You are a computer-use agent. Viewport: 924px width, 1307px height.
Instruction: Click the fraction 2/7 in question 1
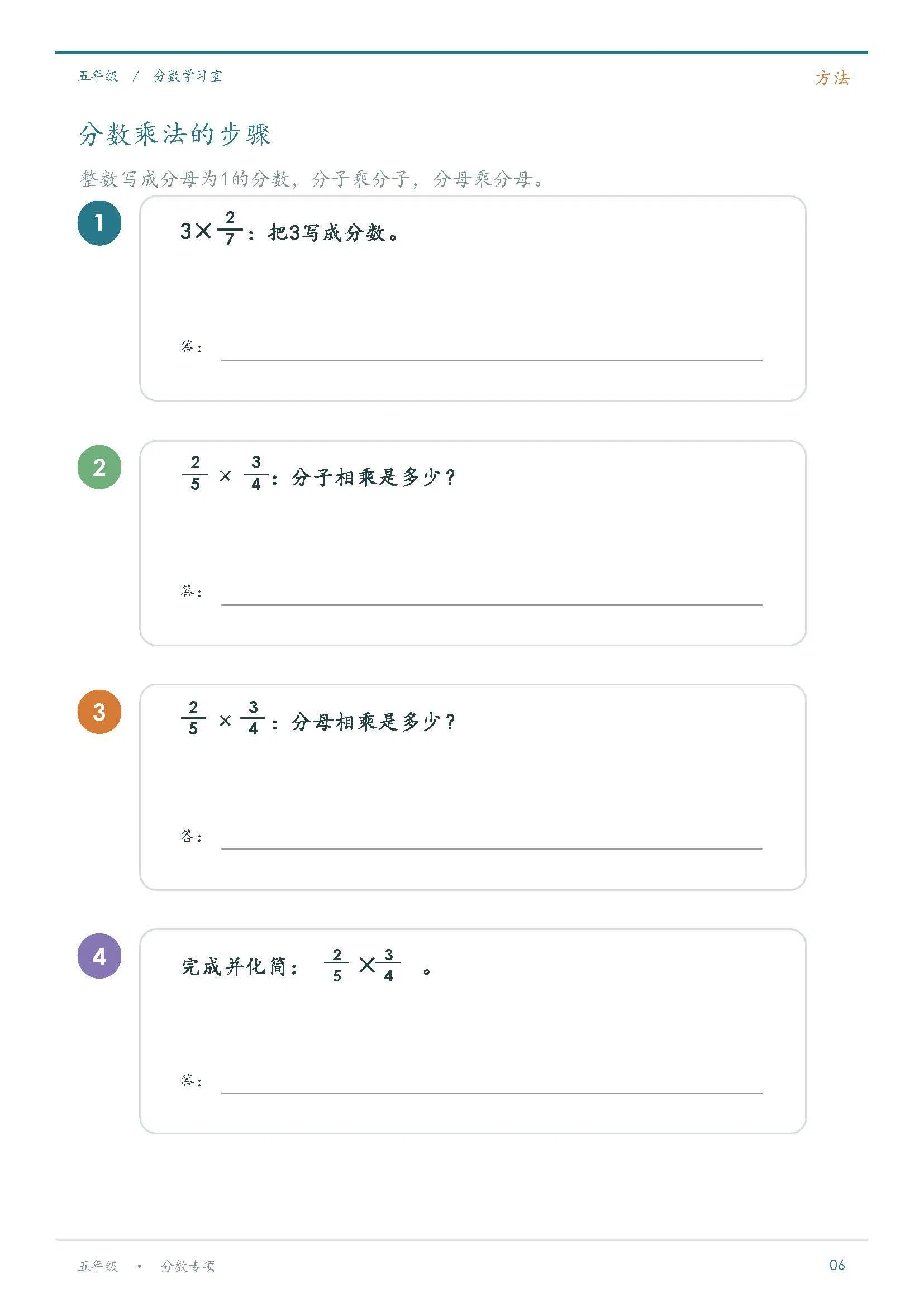coord(230,228)
